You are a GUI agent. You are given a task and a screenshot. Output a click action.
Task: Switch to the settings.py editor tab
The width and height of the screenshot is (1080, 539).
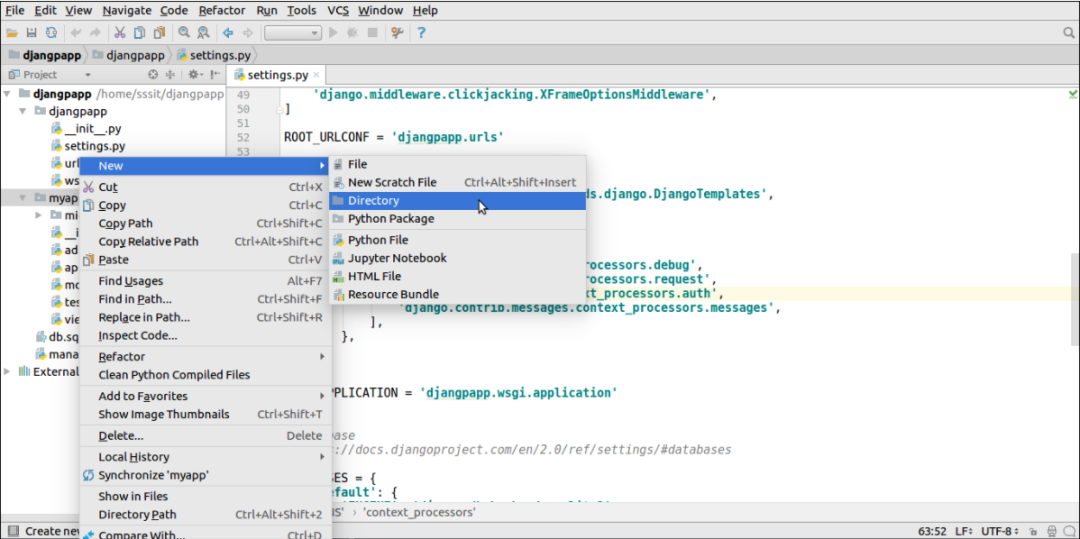(277, 75)
